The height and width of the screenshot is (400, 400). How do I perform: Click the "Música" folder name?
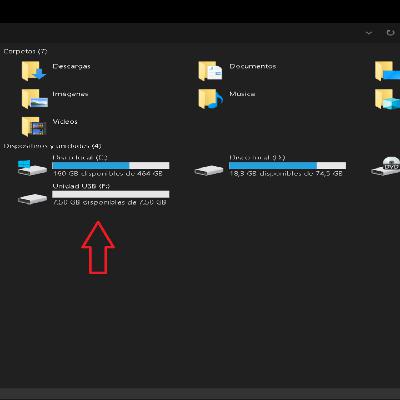[242, 94]
